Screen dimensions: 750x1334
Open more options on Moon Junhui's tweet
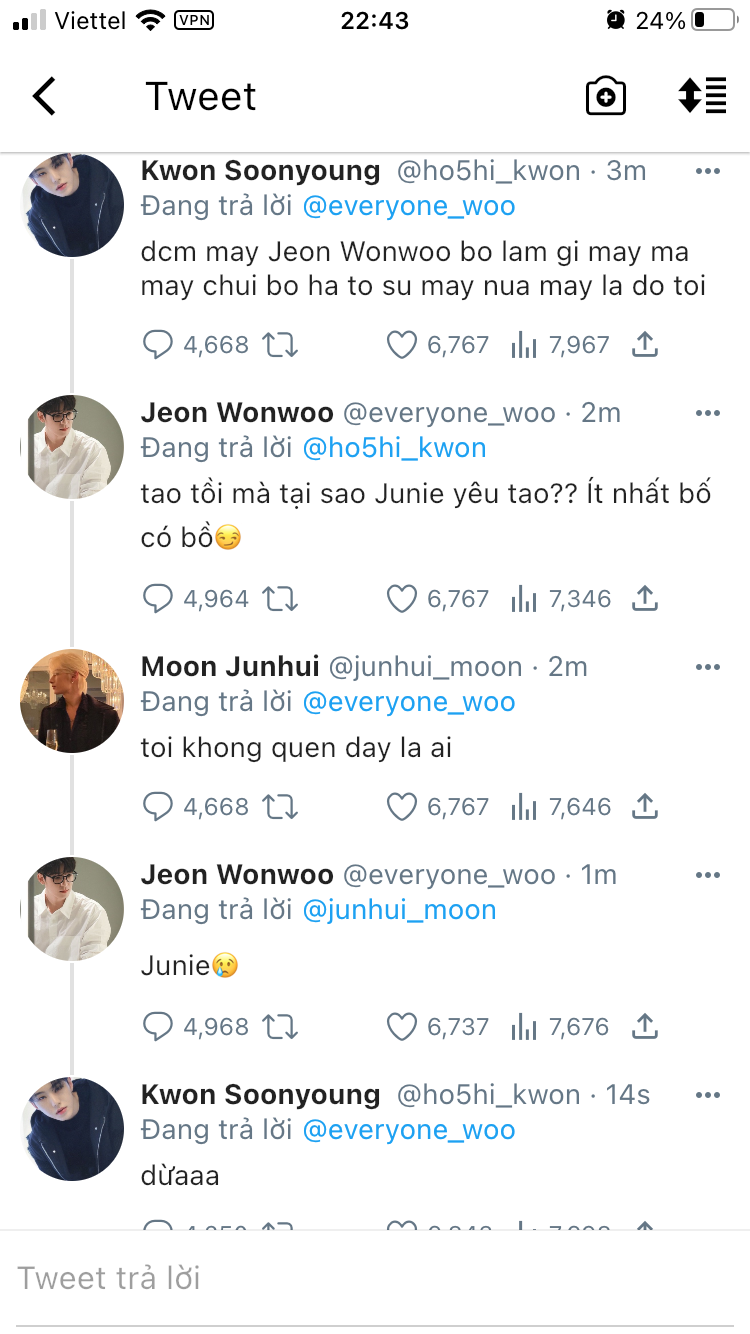tap(707, 668)
